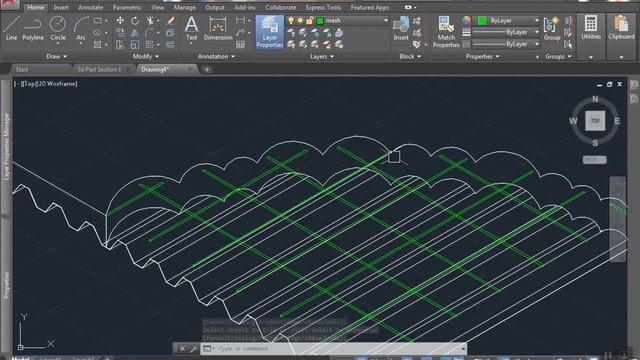This screenshot has width=640, height=360.
Task: Click the Insert block icon
Action: [x=401, y=28]
